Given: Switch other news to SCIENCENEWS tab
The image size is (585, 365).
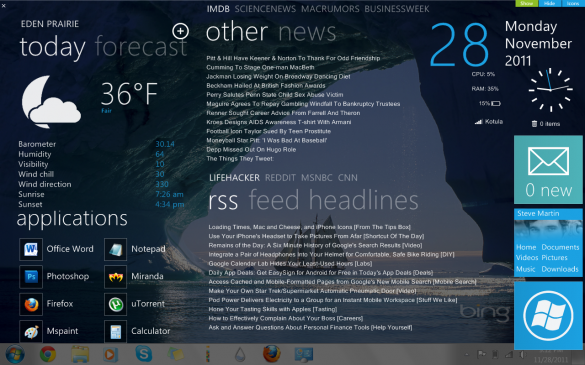Looking at the screenshot, I should [x=265, y=9].
